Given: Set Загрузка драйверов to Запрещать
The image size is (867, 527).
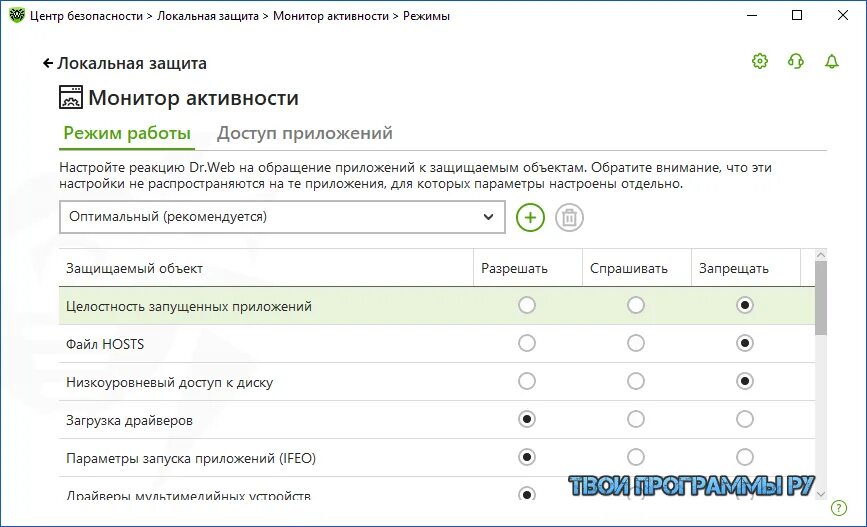Looking at the screenshot, I should (745, 419).
